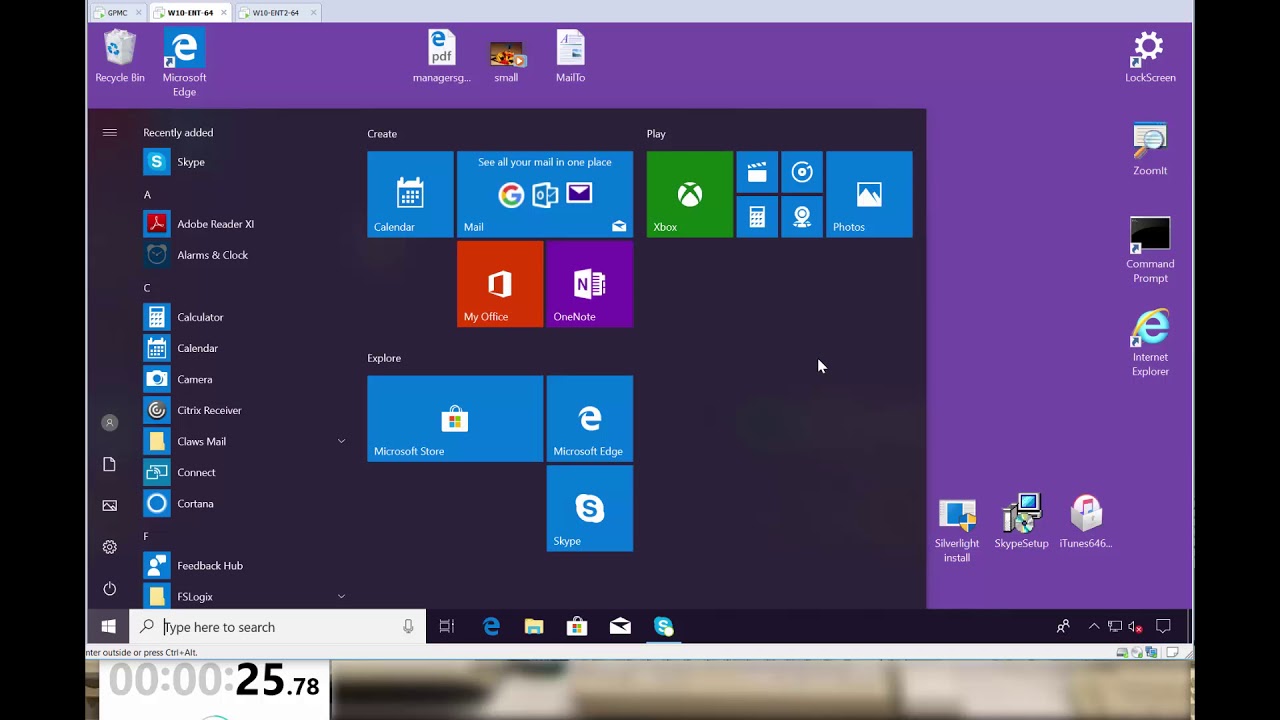Launch the Microsoft Edge tile under Explore
The height and width of the screenshot is (720, 1280).
(x=590, y=418)
